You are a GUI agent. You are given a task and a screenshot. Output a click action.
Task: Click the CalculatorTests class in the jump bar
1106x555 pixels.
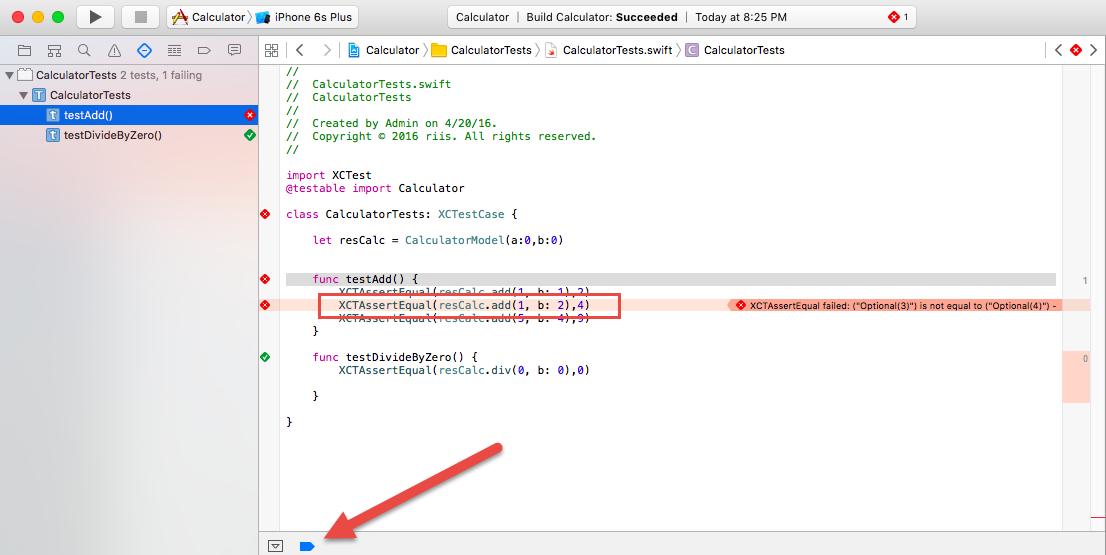(736, 50)
